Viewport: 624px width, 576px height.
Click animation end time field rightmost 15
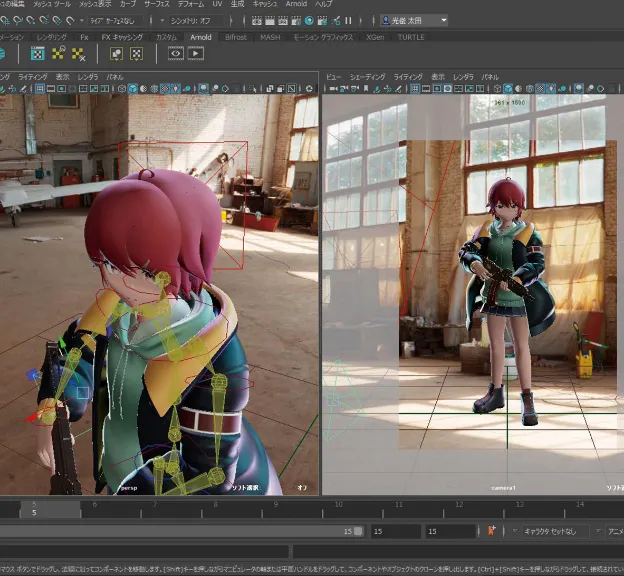[450, 531]
